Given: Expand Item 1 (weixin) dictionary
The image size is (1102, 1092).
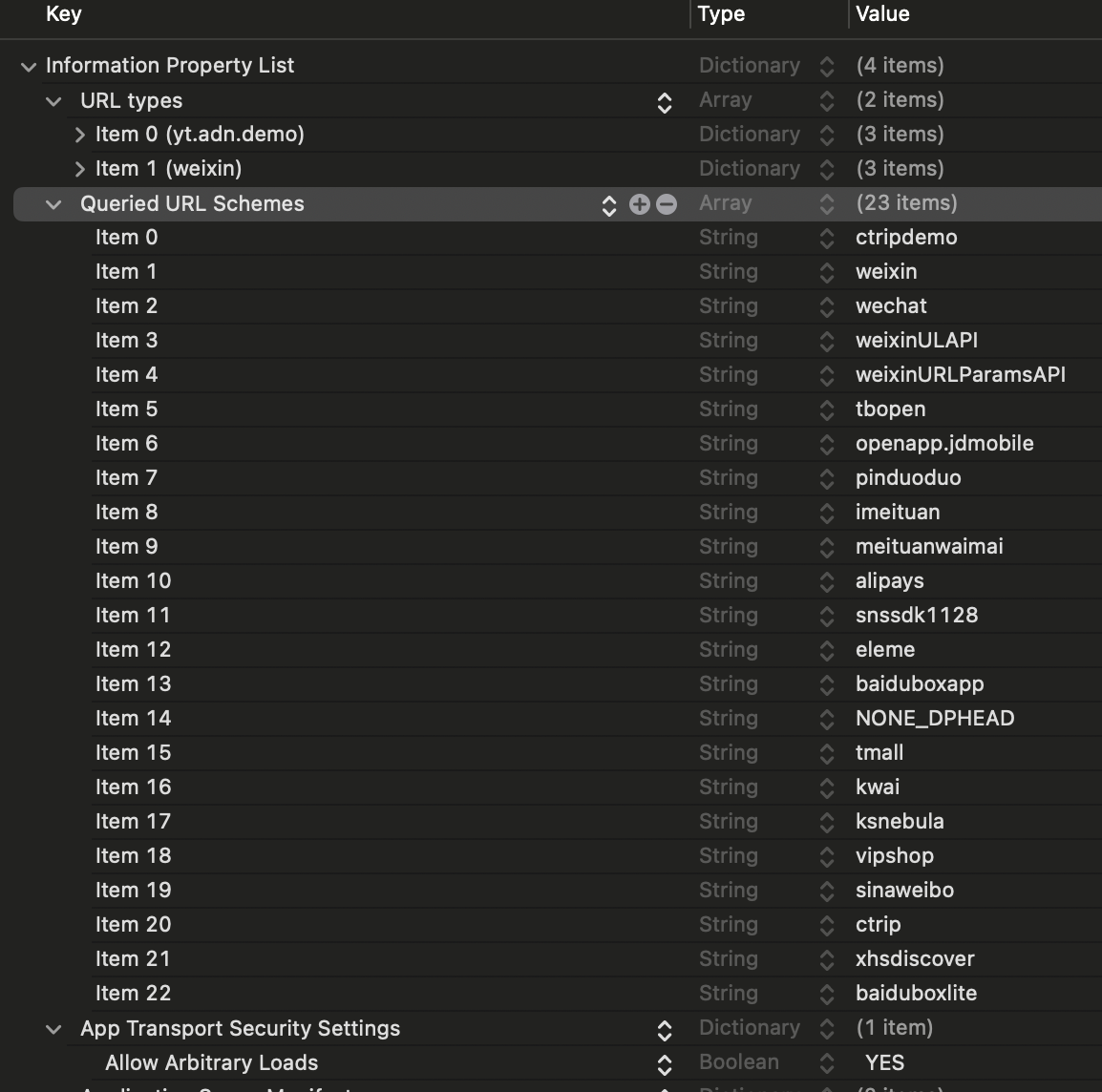Looking at the screenshot, I should [x=79, y=169].
